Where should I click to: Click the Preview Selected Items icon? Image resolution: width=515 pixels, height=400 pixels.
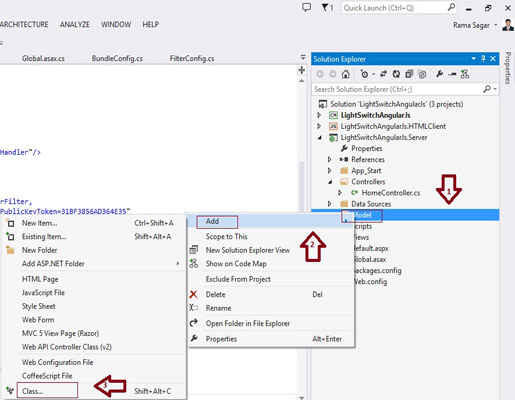click(x=452, y=74)
